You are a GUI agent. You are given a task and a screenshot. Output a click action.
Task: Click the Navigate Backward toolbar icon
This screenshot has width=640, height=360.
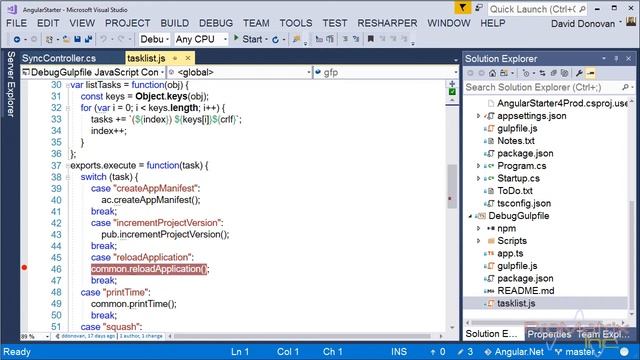[x=17, y=39]
